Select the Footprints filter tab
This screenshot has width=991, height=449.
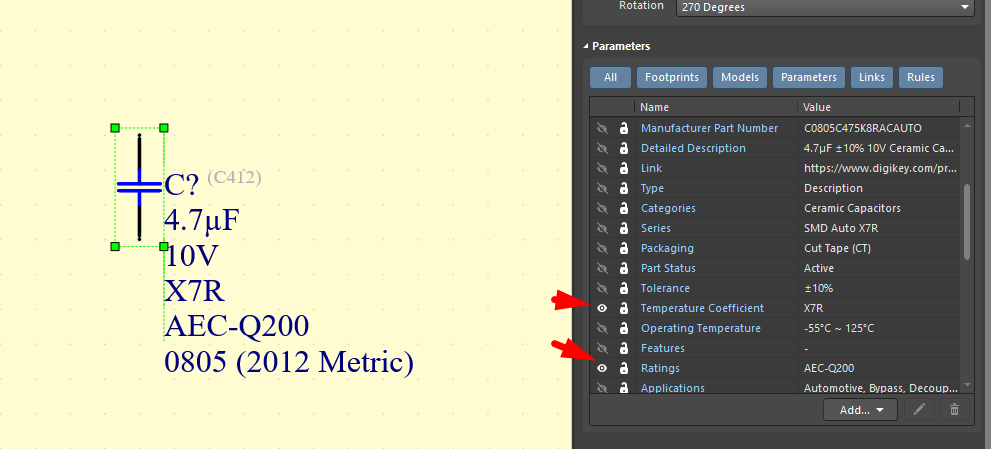(672, 77)
